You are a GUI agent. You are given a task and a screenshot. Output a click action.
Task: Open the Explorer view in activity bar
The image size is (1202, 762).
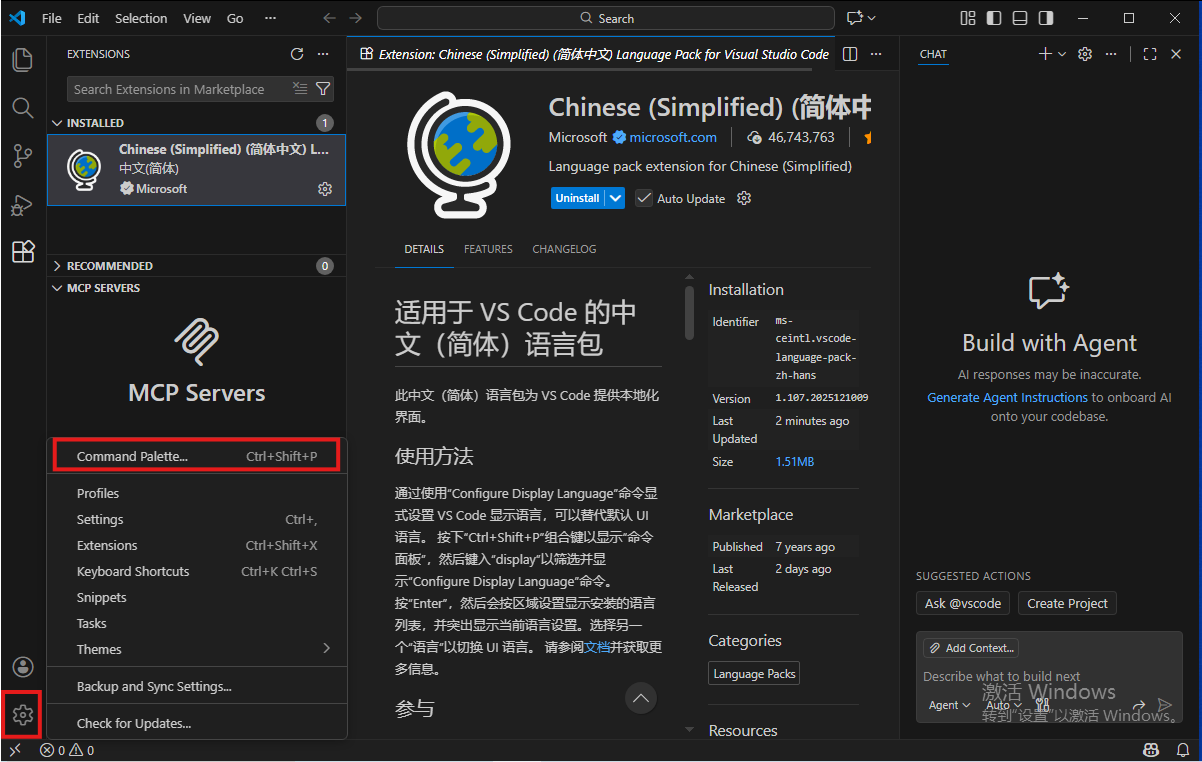(22, 60)
